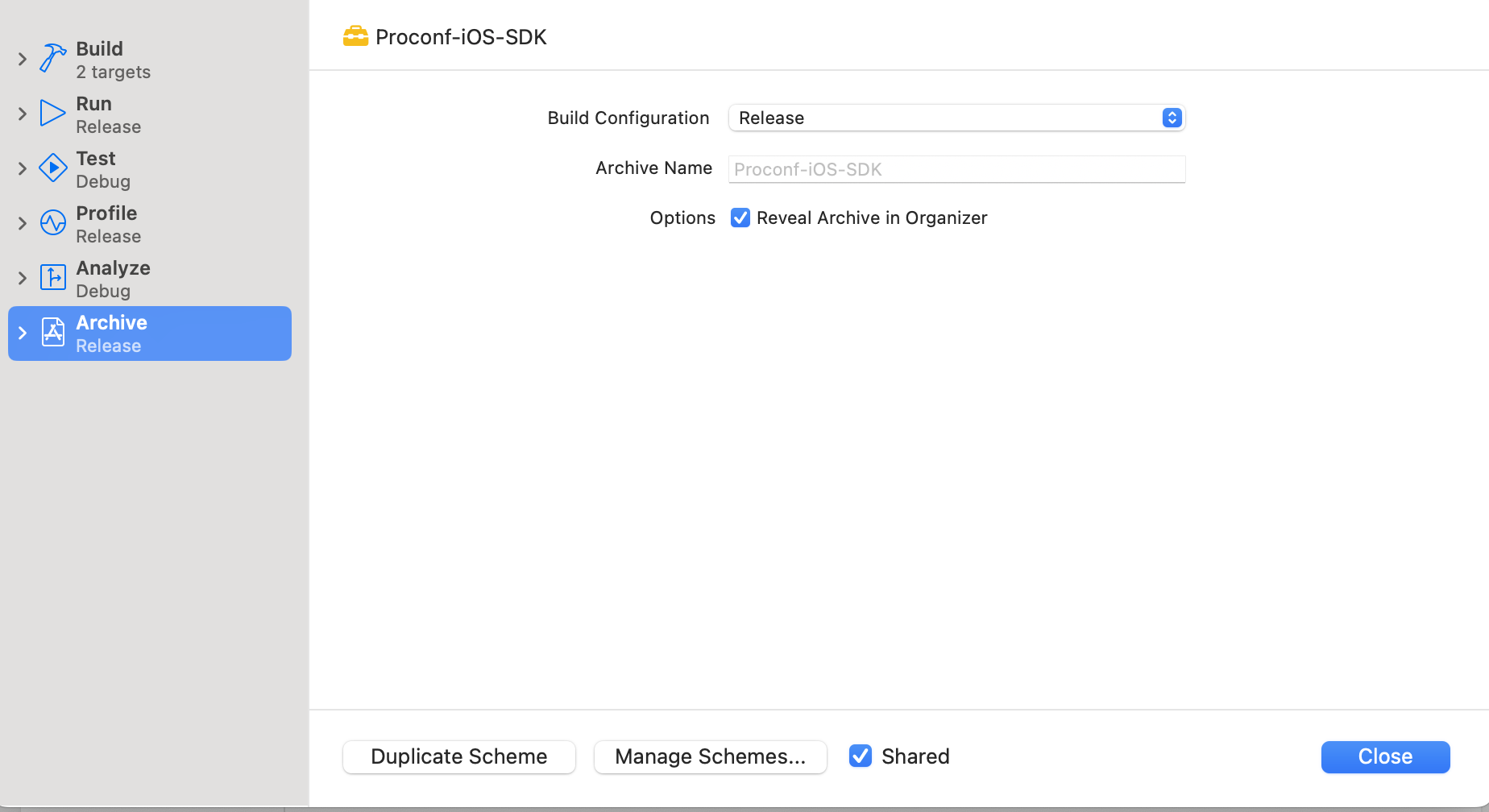This screenshot has height=812, width=1489.
Task: Open Manage Schemes dialog
Action: 710,756
